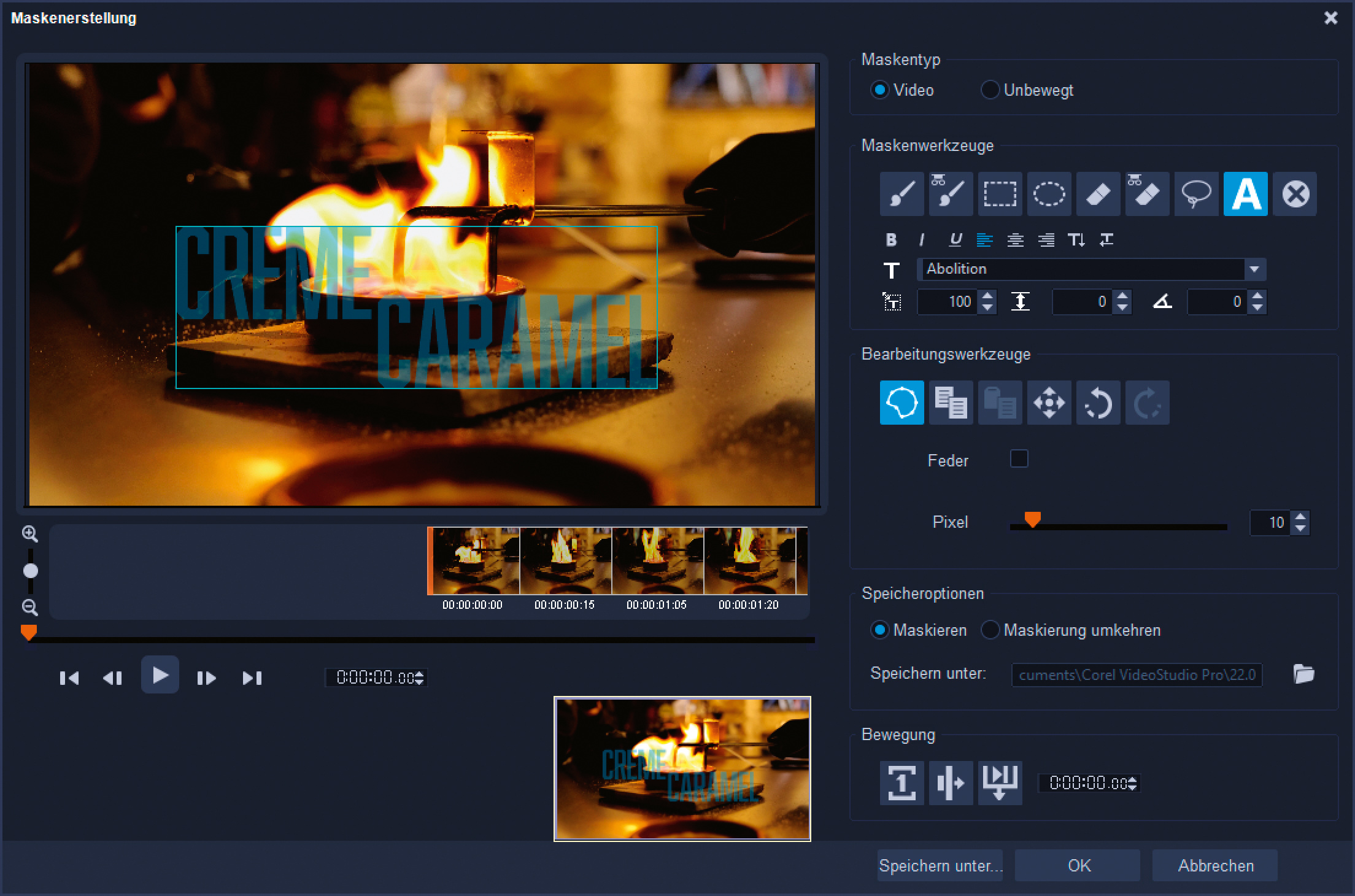Screen dimensions: 1355x896
Task: Choose Maskierung umkehren option
Action: pyautogui.click(x=989, y=630)
